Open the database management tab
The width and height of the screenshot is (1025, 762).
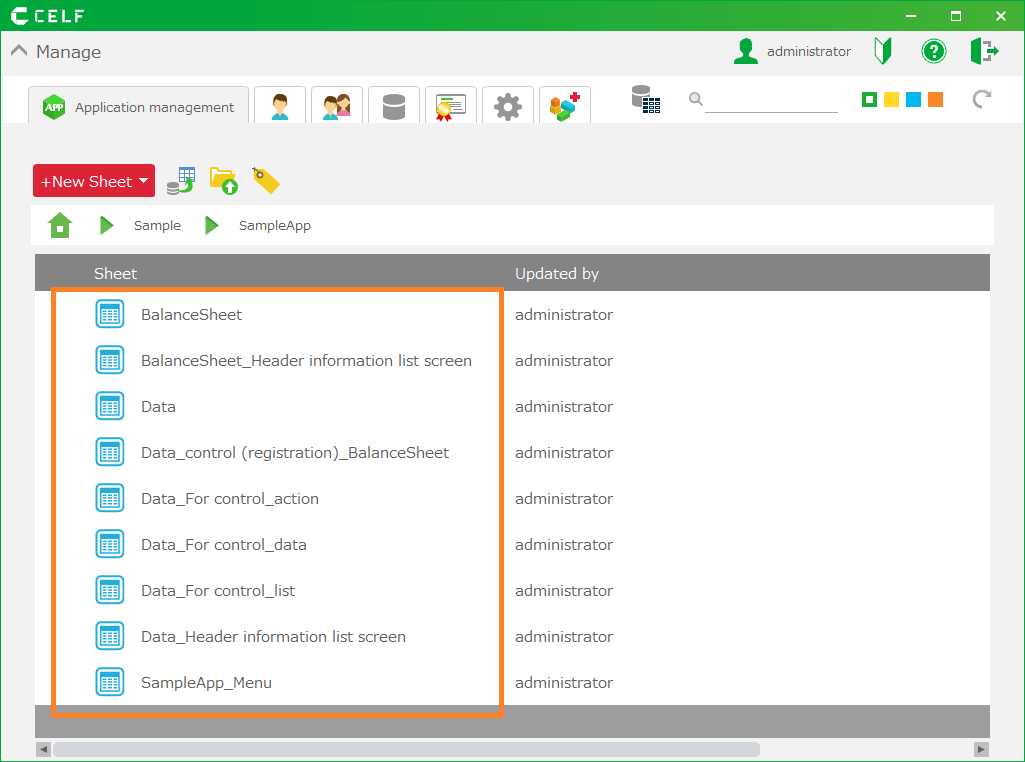(x=393, y=106)
